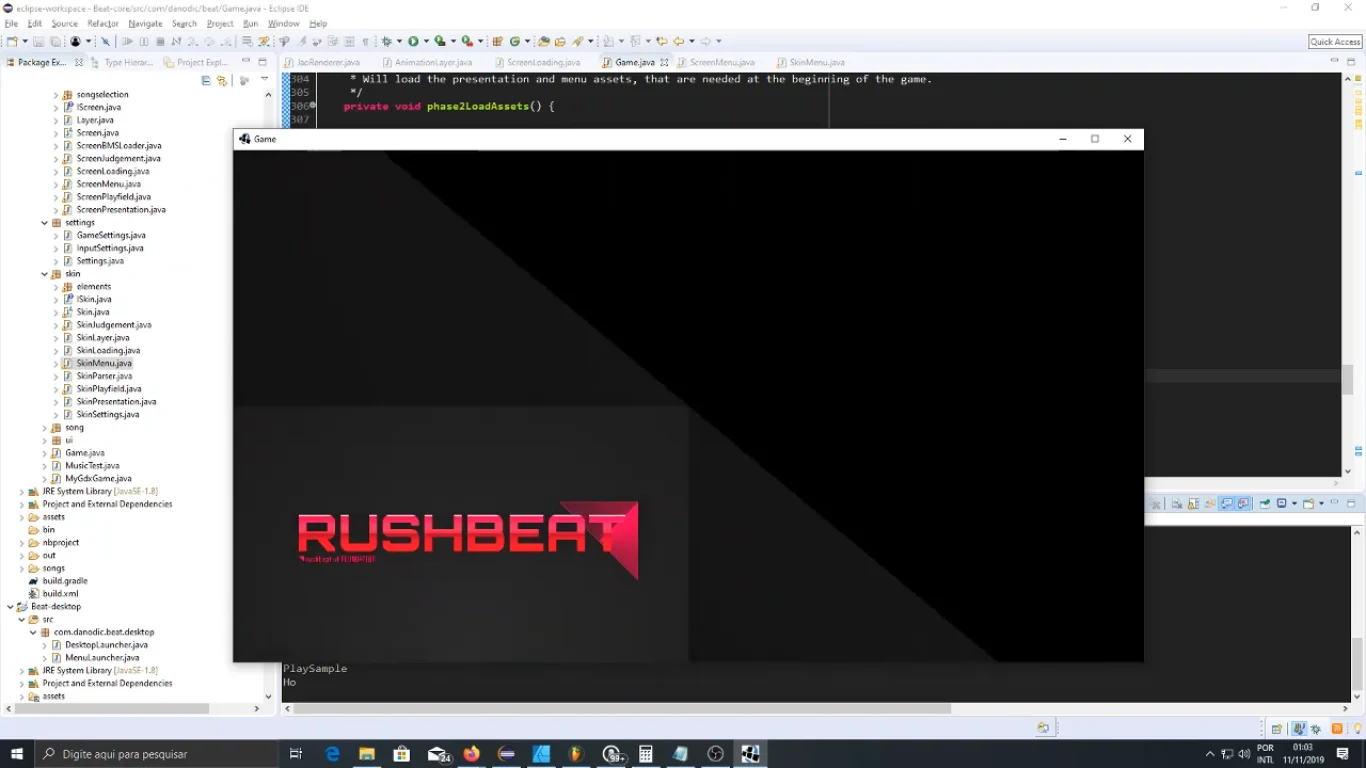
Task: Click the RUSHBEAT logo in Game window
Action: (468, 540)
